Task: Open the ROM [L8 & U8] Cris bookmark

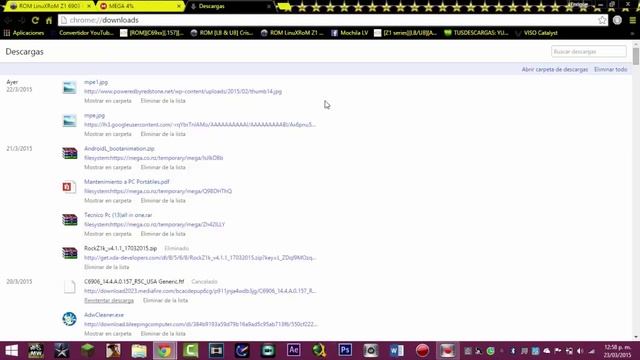Action: tap(222, 33)
